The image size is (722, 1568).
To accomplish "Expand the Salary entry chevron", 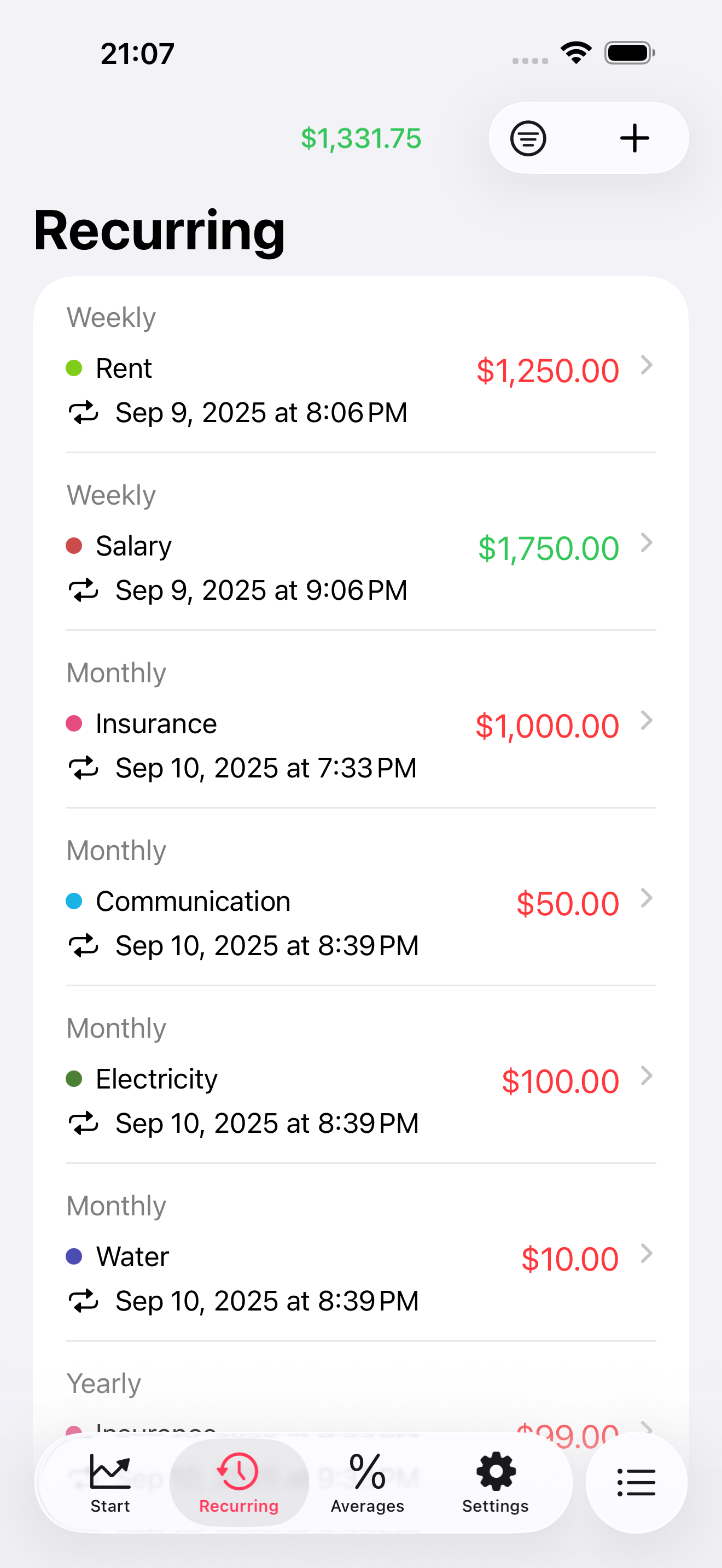I will tap(647, 543).
